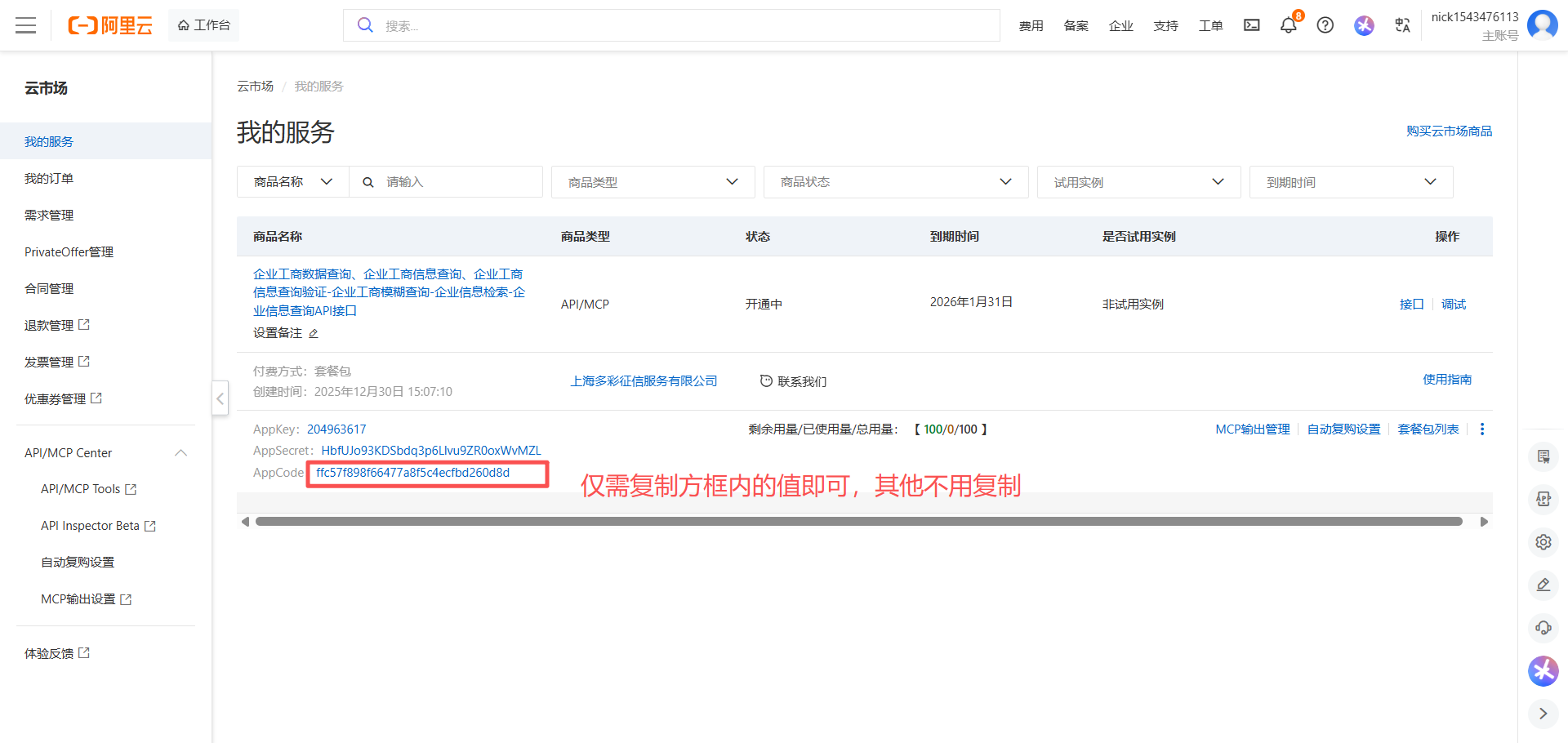Open the 试用实例 dropdown filter
The height and width of the screenshot is (743, 1568).
click(1138, 182)
